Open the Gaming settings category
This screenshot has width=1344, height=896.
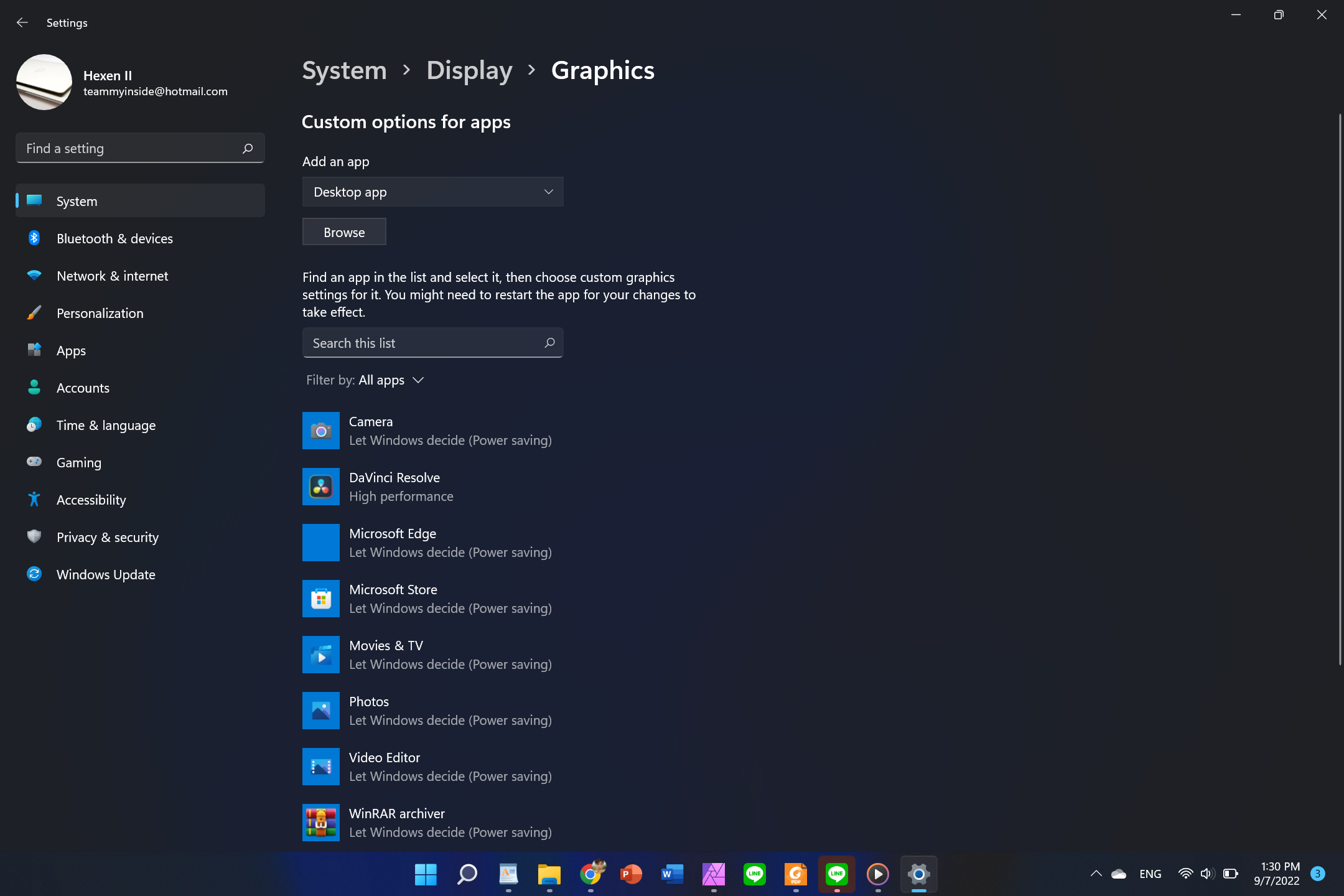click(x=140, y=462)
